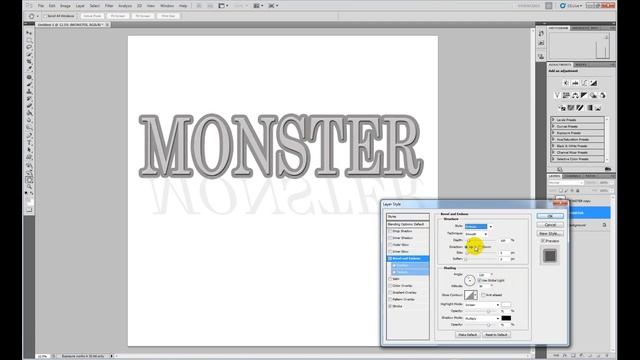Viewport: 640px width, 360px height.
Task: Open the Image menu
Action: tap(65, 6)
